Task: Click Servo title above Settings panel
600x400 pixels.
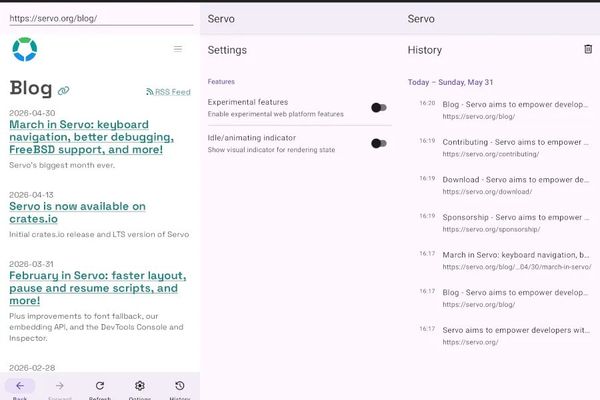Action: pyautogui.click(x=221, y=19)
